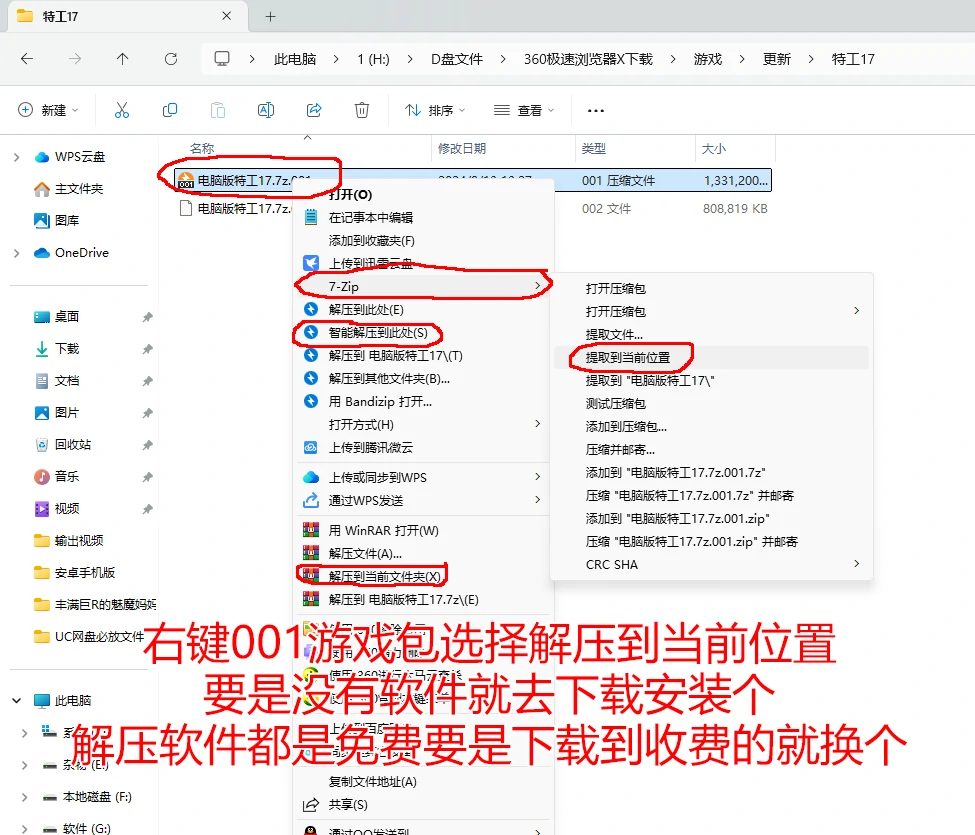Screen dimensions: 975x835
Task: Click the 腾讯微云 upload icon in the menu
Action: coord(311,446)
